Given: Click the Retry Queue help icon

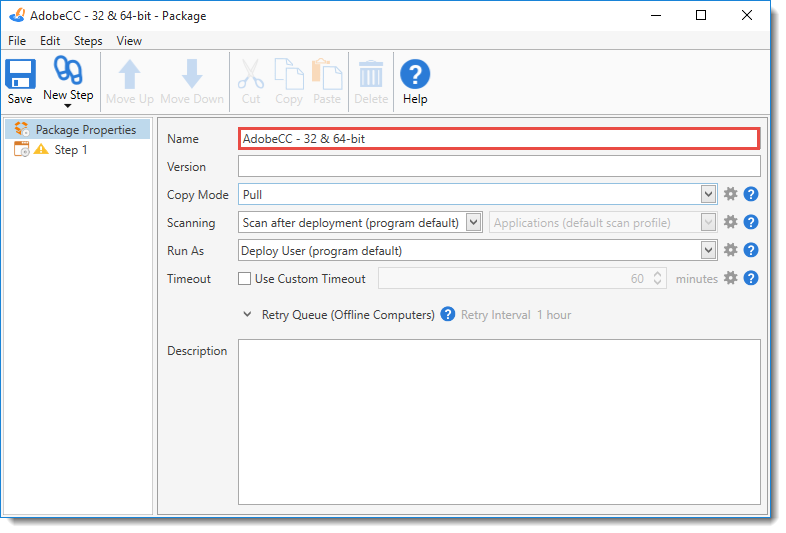Looking at the screenshot, I should (448, 314).
